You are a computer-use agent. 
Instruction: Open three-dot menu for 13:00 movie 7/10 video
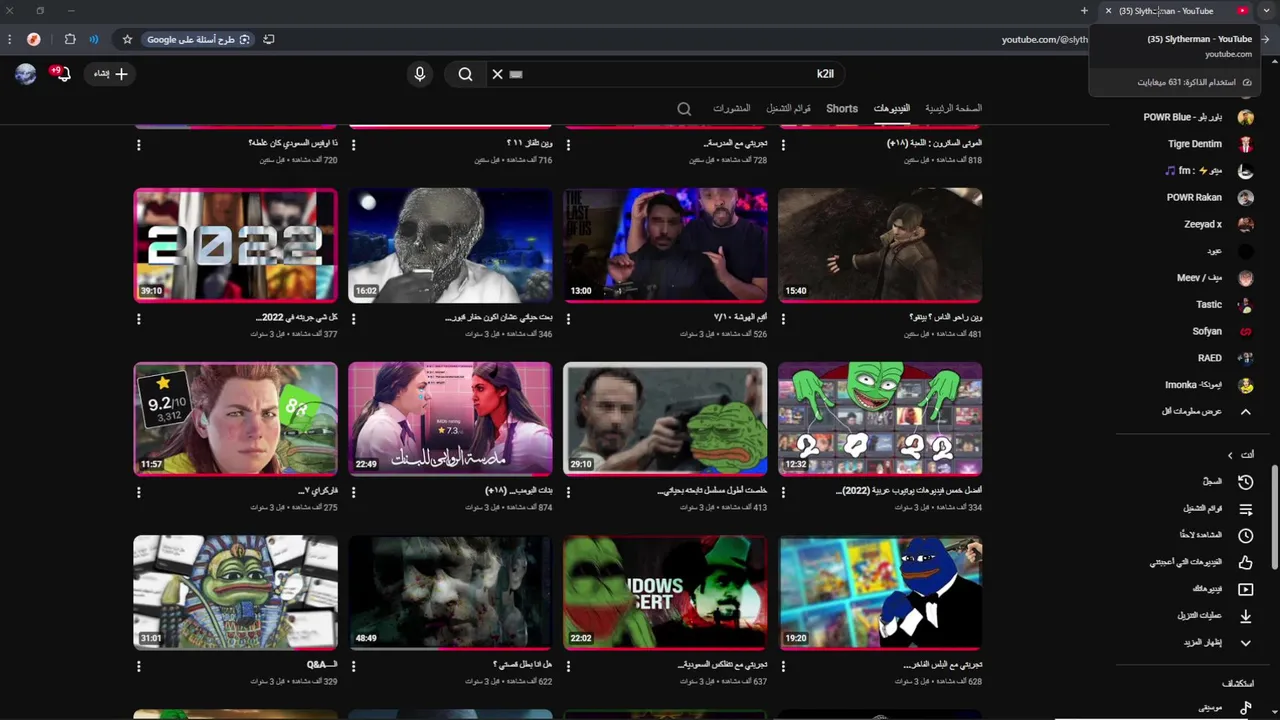pos(568,319)
